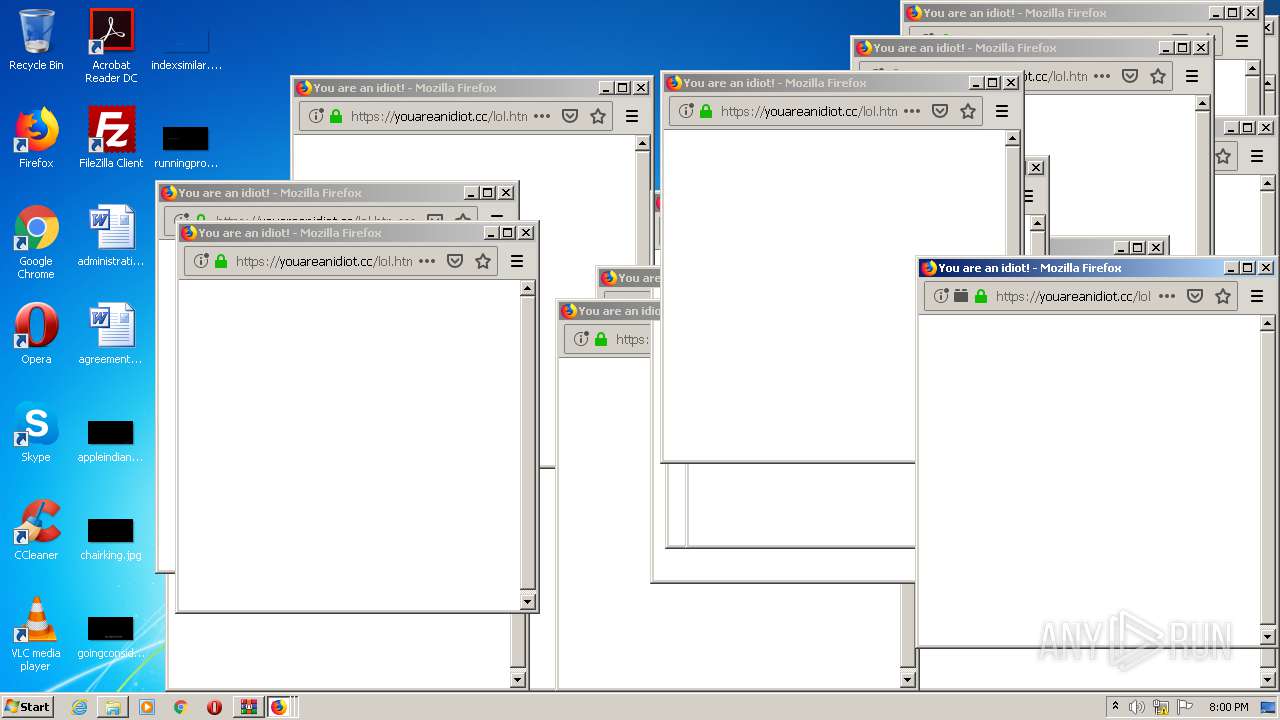Open the Start menu

(x=27, y=706)
